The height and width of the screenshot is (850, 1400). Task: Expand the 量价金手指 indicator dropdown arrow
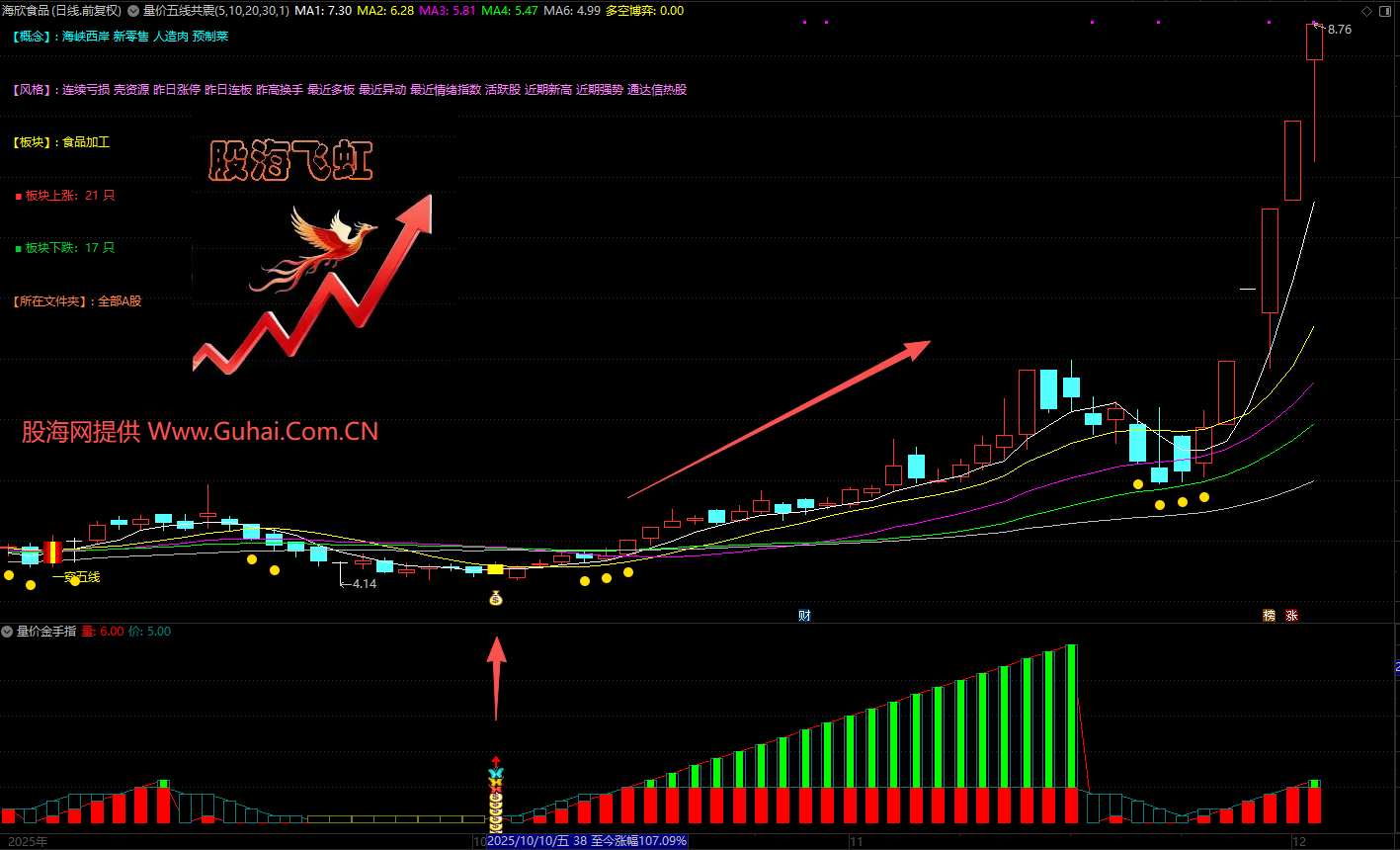[7, 632]
